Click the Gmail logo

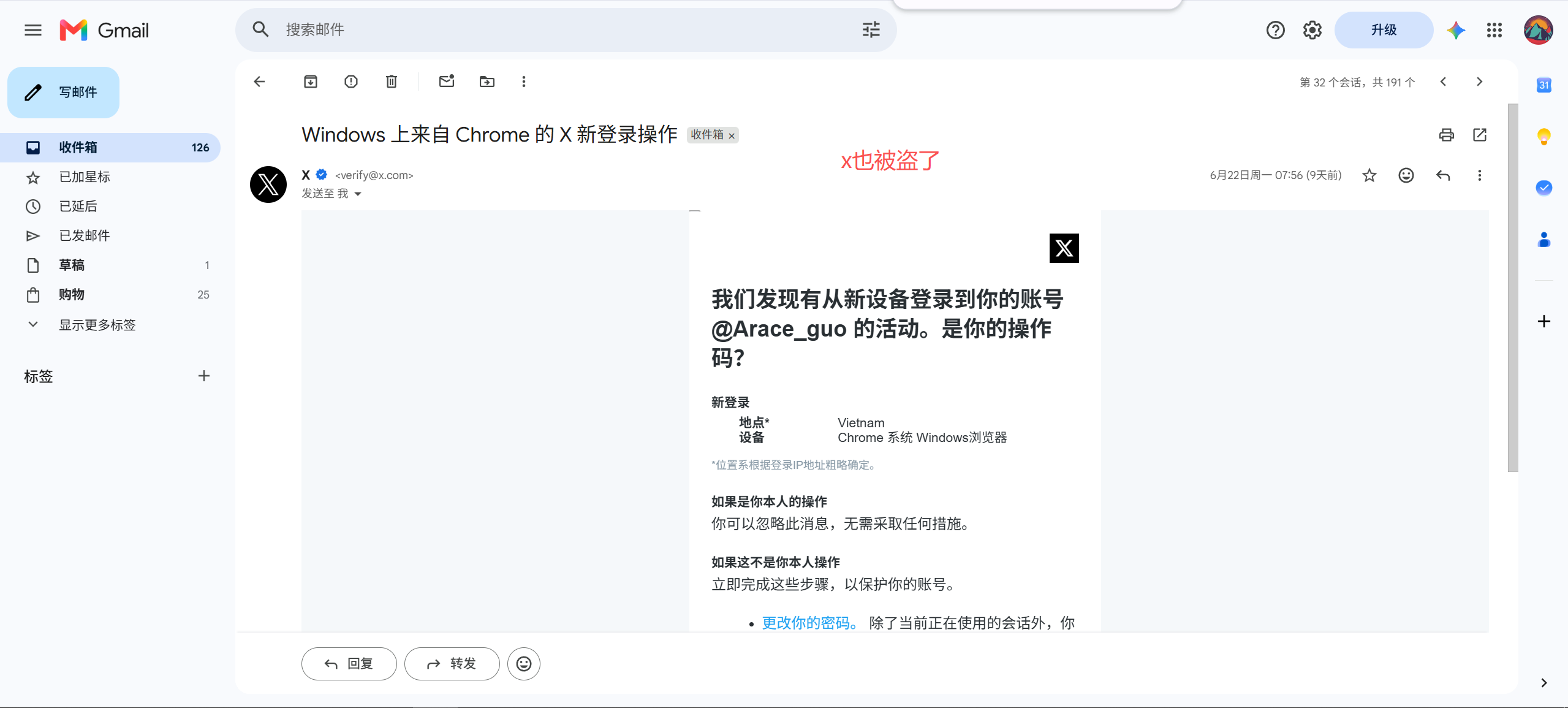104,30
